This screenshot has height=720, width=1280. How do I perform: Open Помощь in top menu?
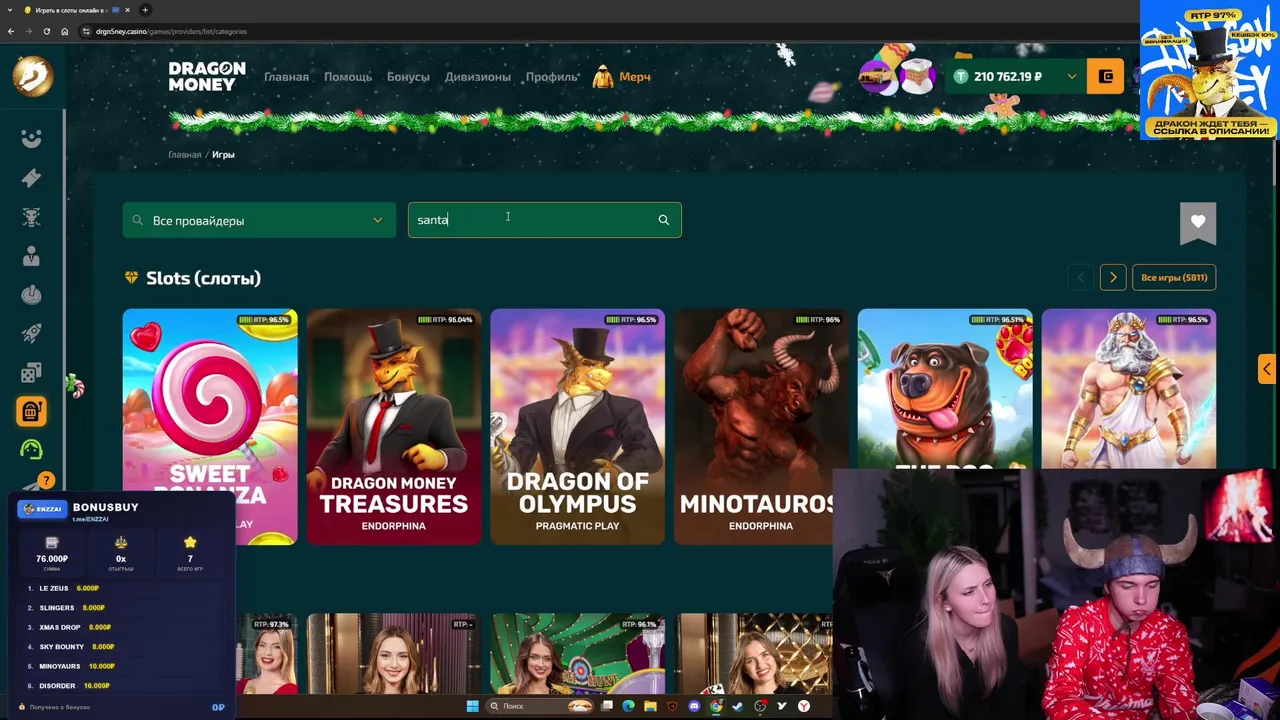[x=347, y=77]
